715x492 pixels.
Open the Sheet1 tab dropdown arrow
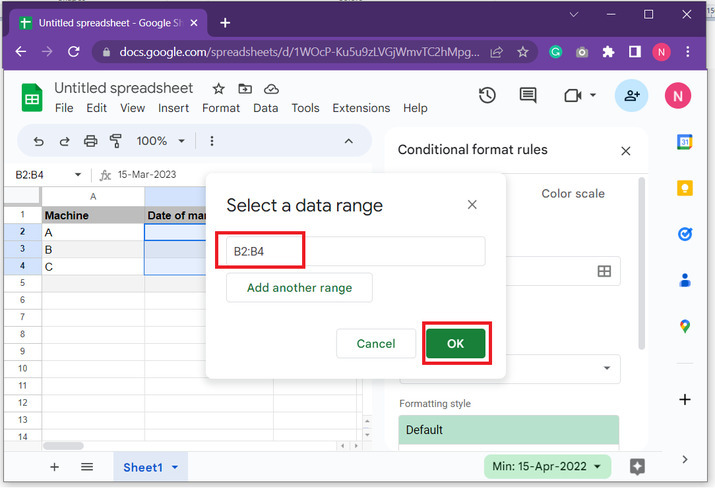[175, 467]
